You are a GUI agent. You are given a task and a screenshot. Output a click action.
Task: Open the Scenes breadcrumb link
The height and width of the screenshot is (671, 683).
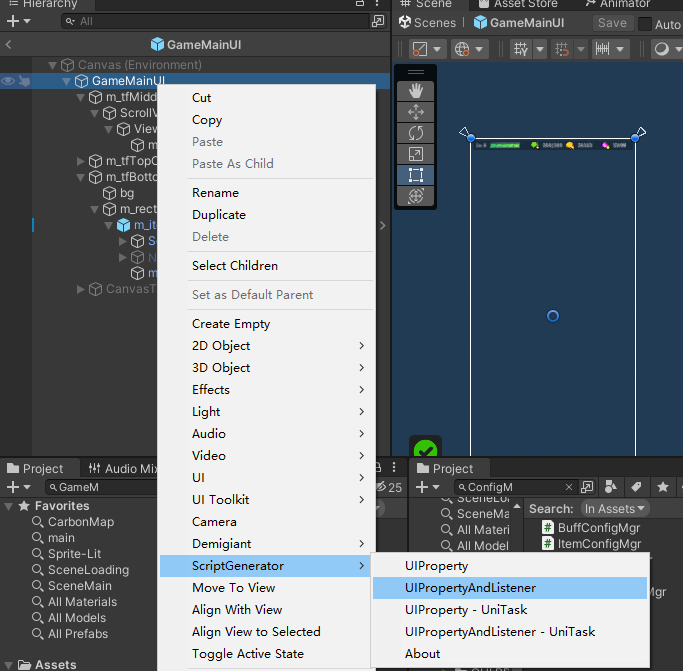click(427, 23)
